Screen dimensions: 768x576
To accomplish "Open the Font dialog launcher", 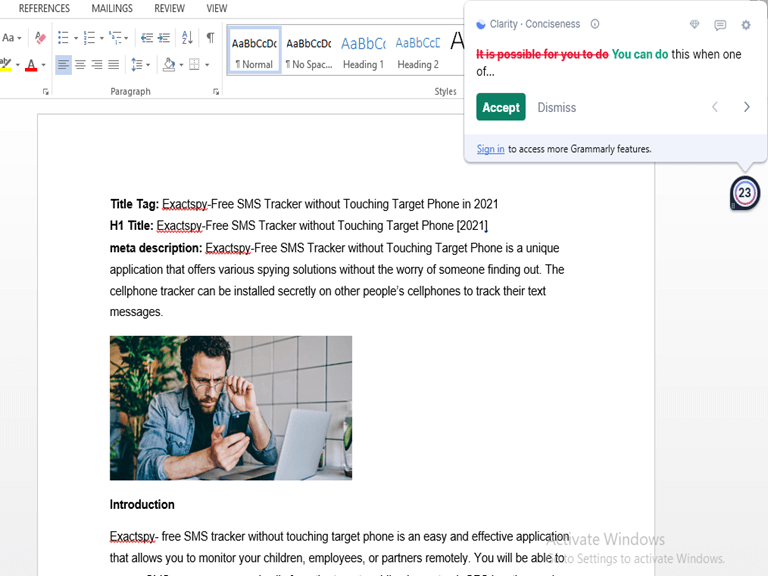I will tap(46, 92).
